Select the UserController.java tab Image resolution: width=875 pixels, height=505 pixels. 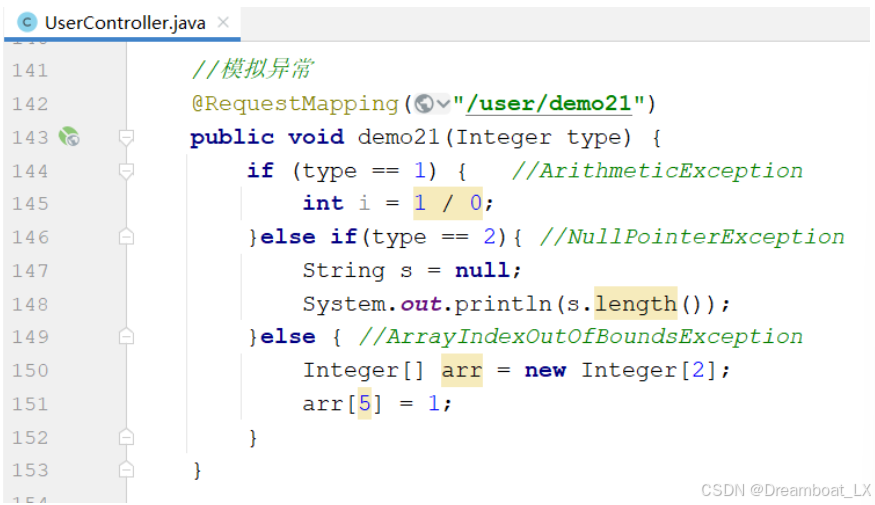pos(122,23)
